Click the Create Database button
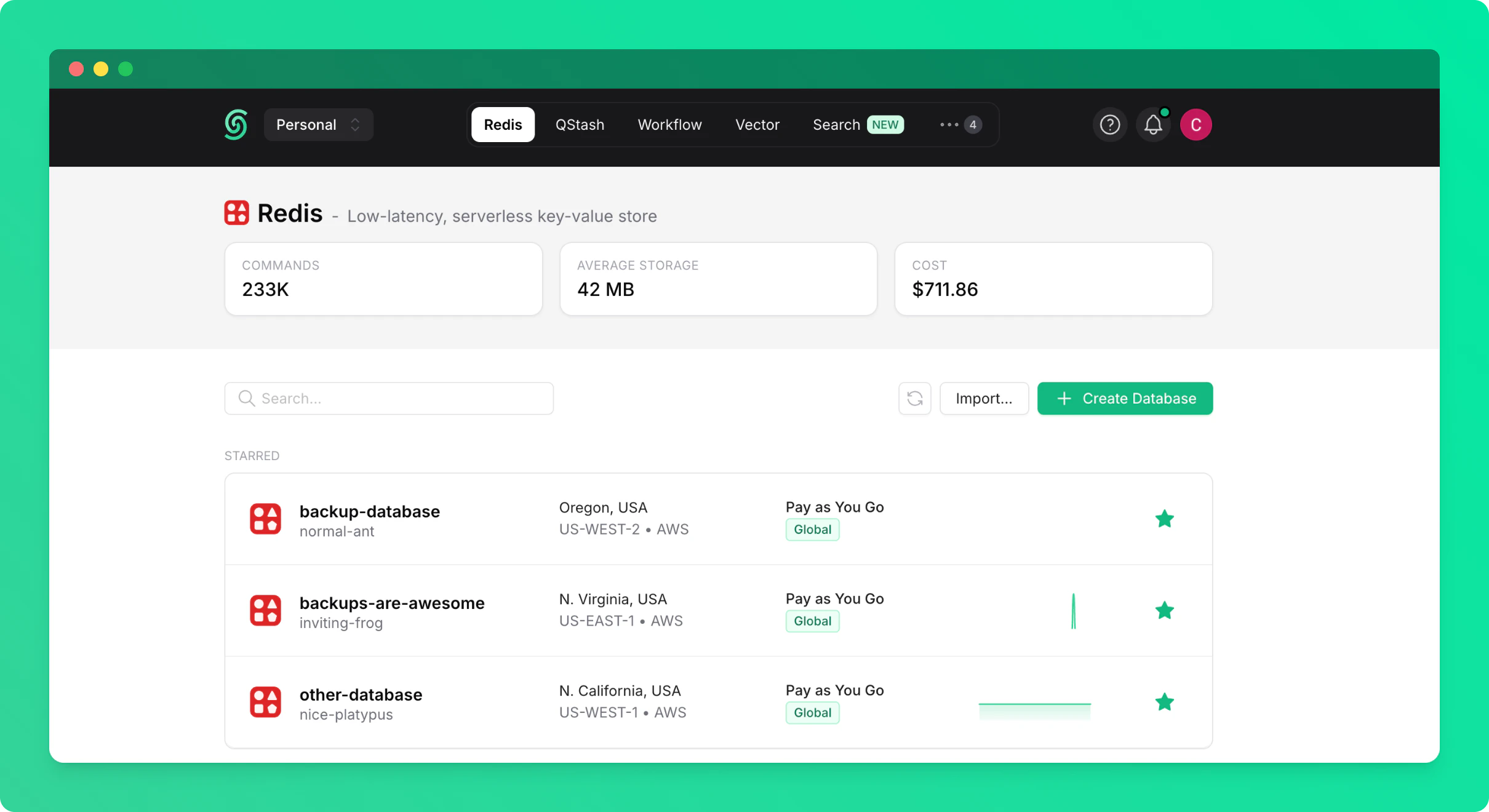1489x812 pixels. [x=1125, y=399]
